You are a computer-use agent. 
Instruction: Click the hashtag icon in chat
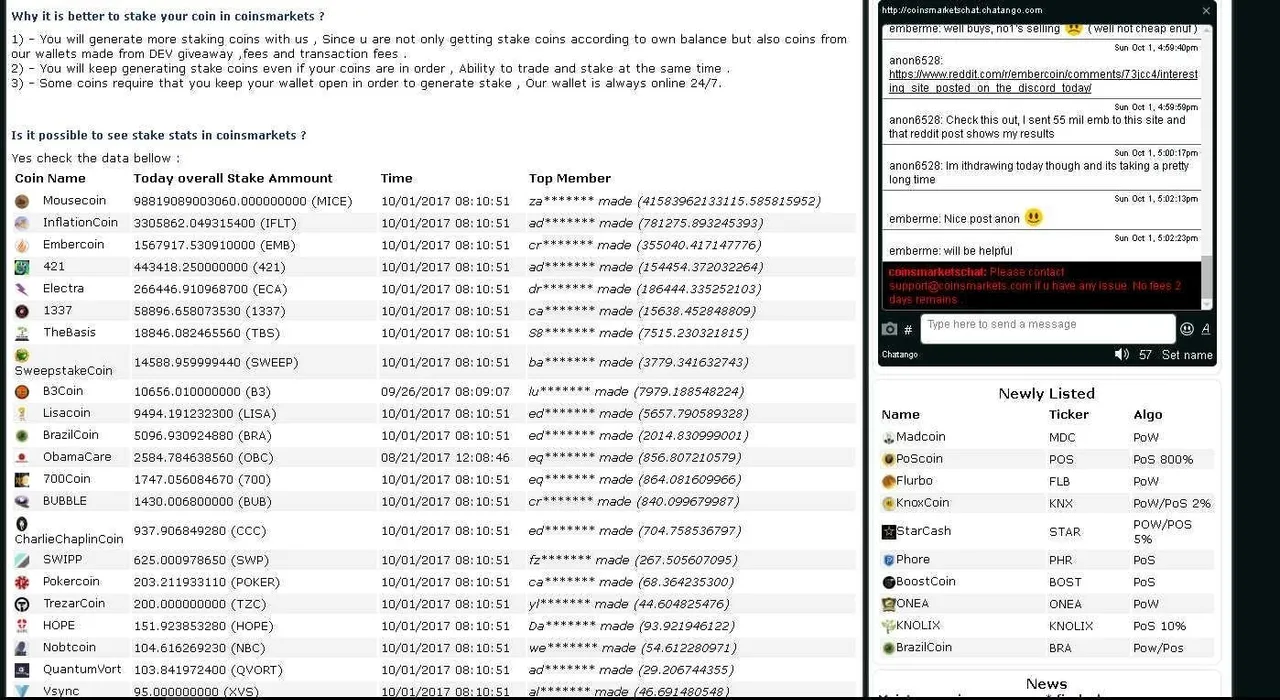click(908, 330)
